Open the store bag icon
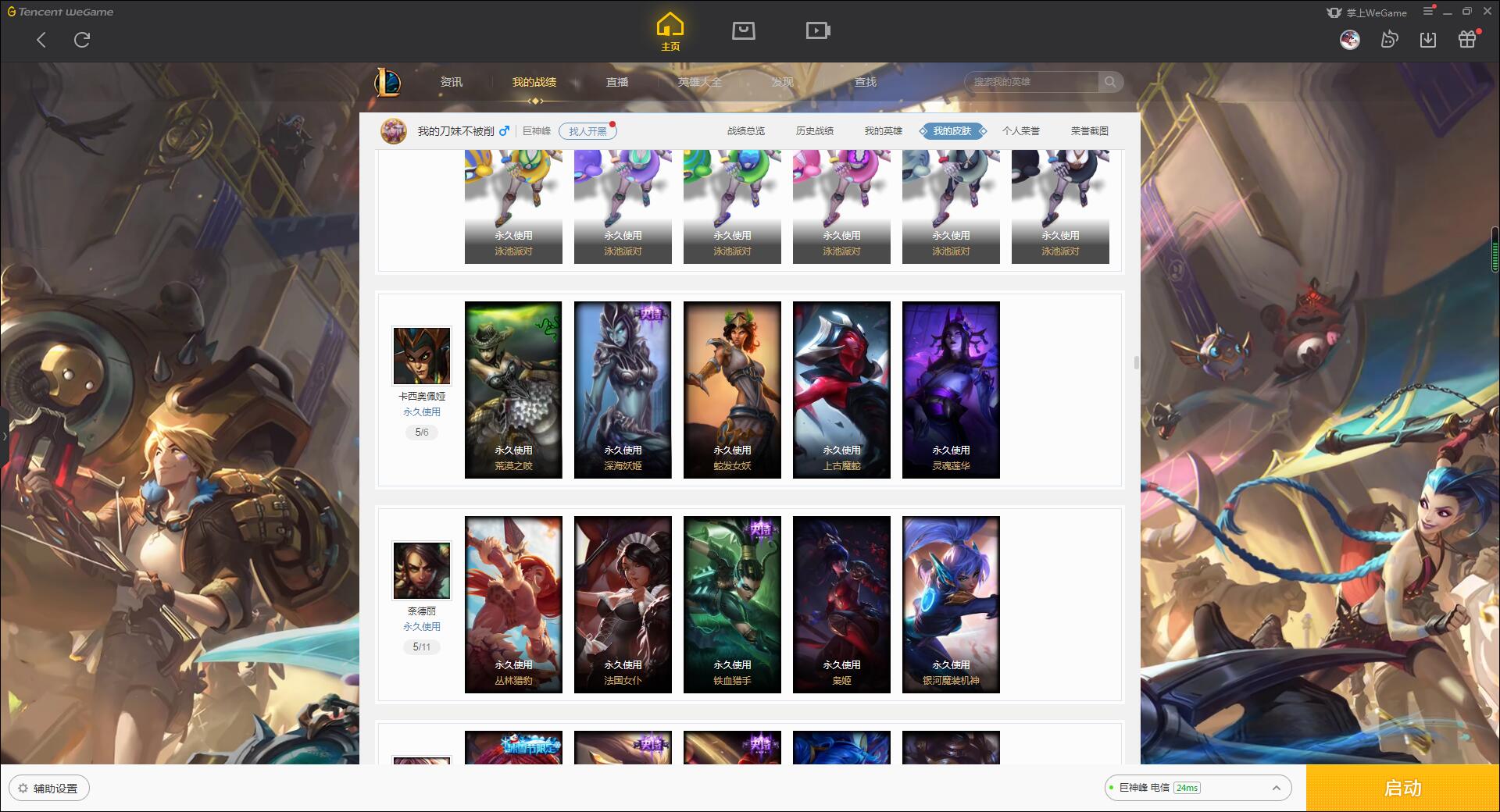 tap(743, 30)
